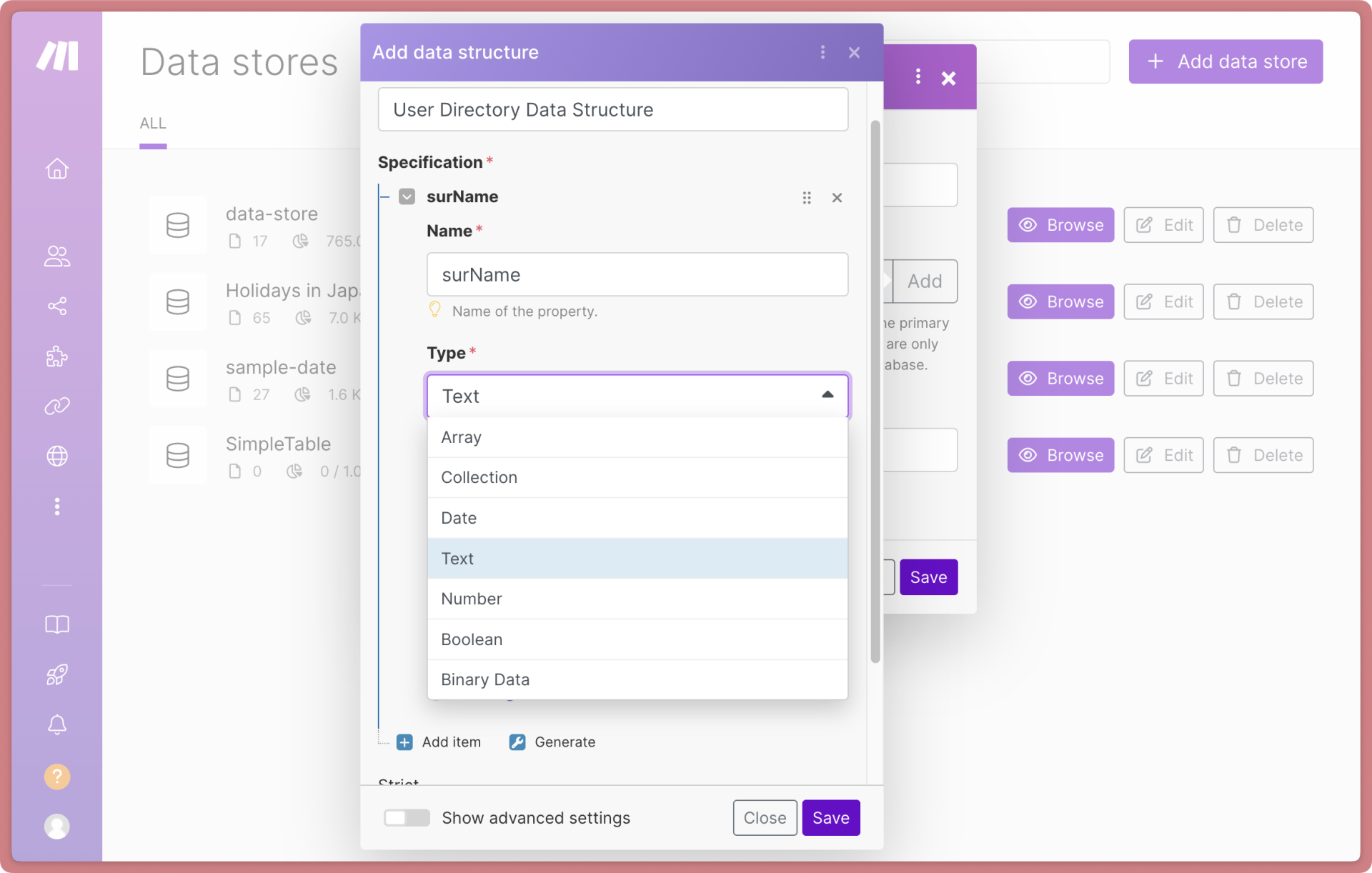Open the Apps puzzle icon in sidebar
Image resolution: width=1372 pixels, height=873 pixels.
pyautogui.click(x=56, y=356)
